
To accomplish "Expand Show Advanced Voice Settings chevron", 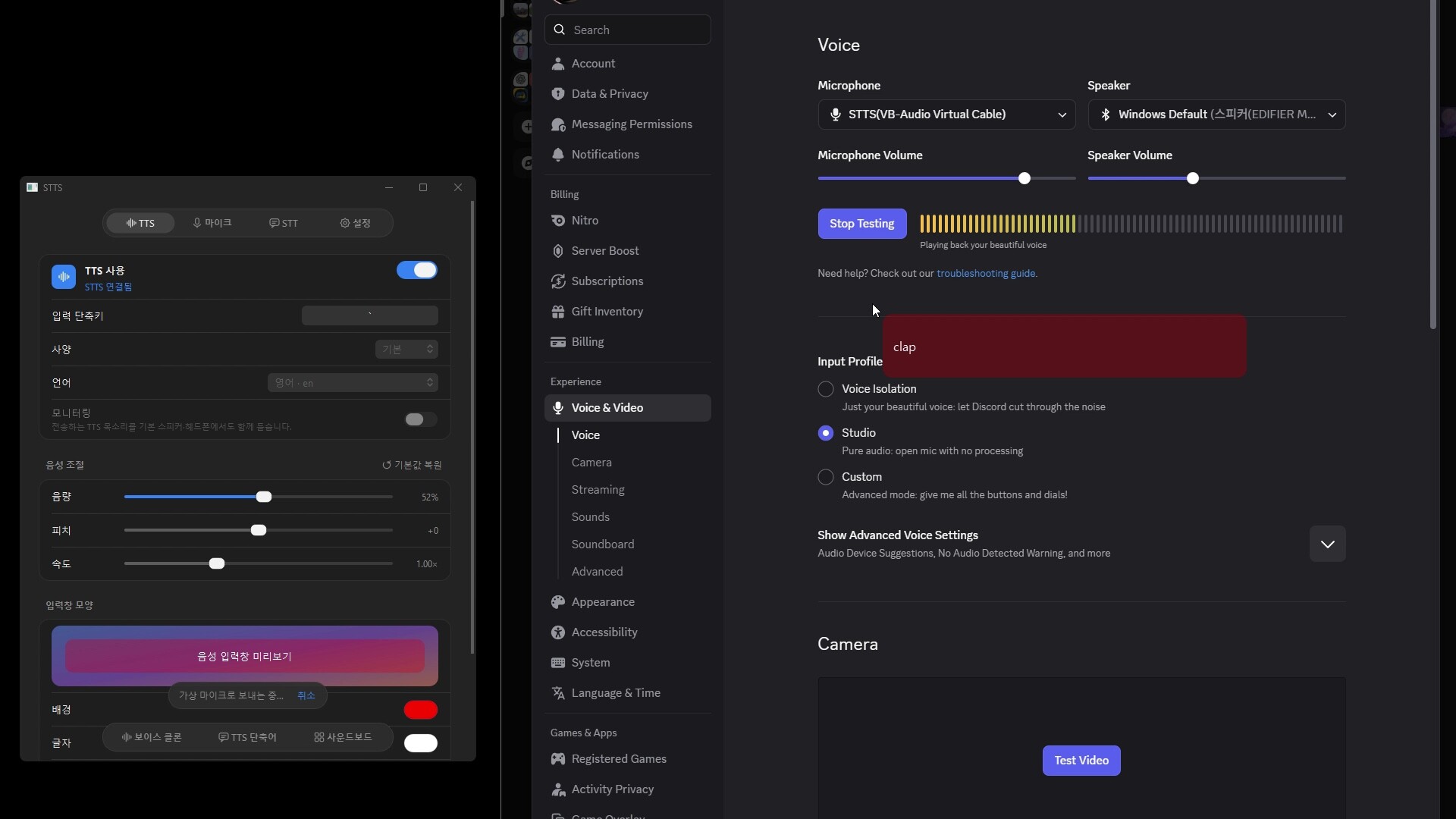I will click(x=1327, y=544).
